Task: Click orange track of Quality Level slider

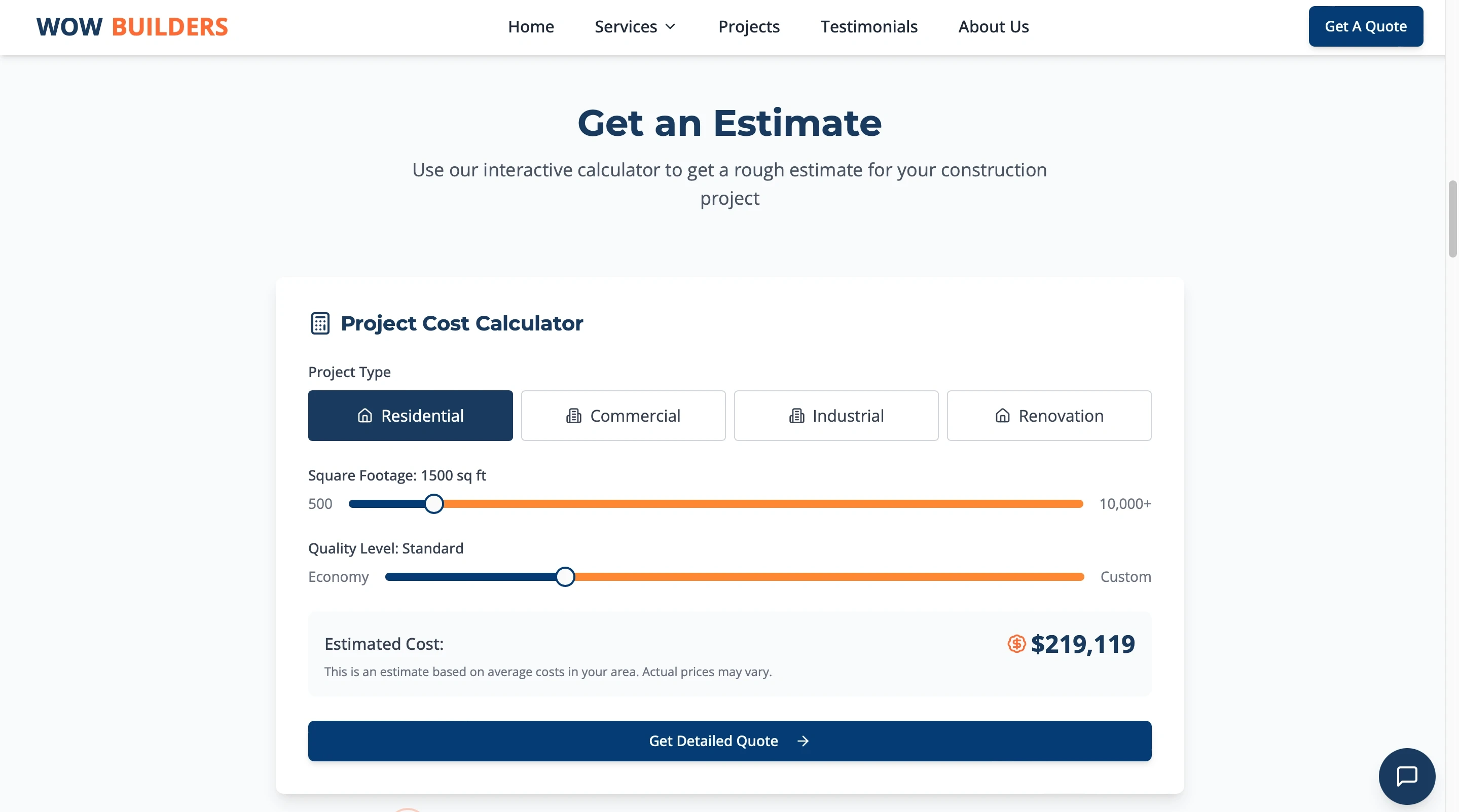Action: 829,577
